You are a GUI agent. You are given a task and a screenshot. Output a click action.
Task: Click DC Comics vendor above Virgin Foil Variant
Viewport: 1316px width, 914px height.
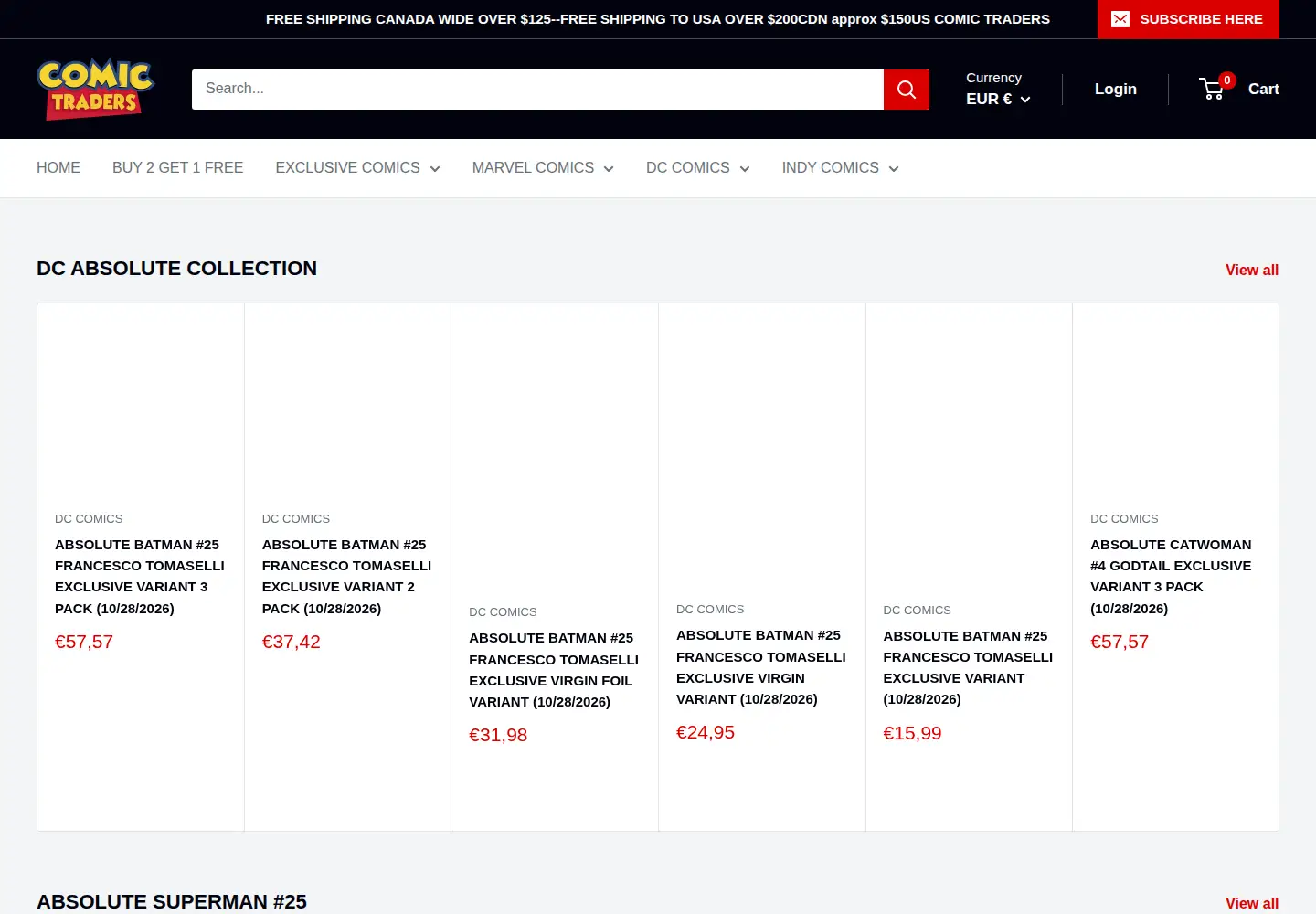pyautogui.click(x=503, y=612)
